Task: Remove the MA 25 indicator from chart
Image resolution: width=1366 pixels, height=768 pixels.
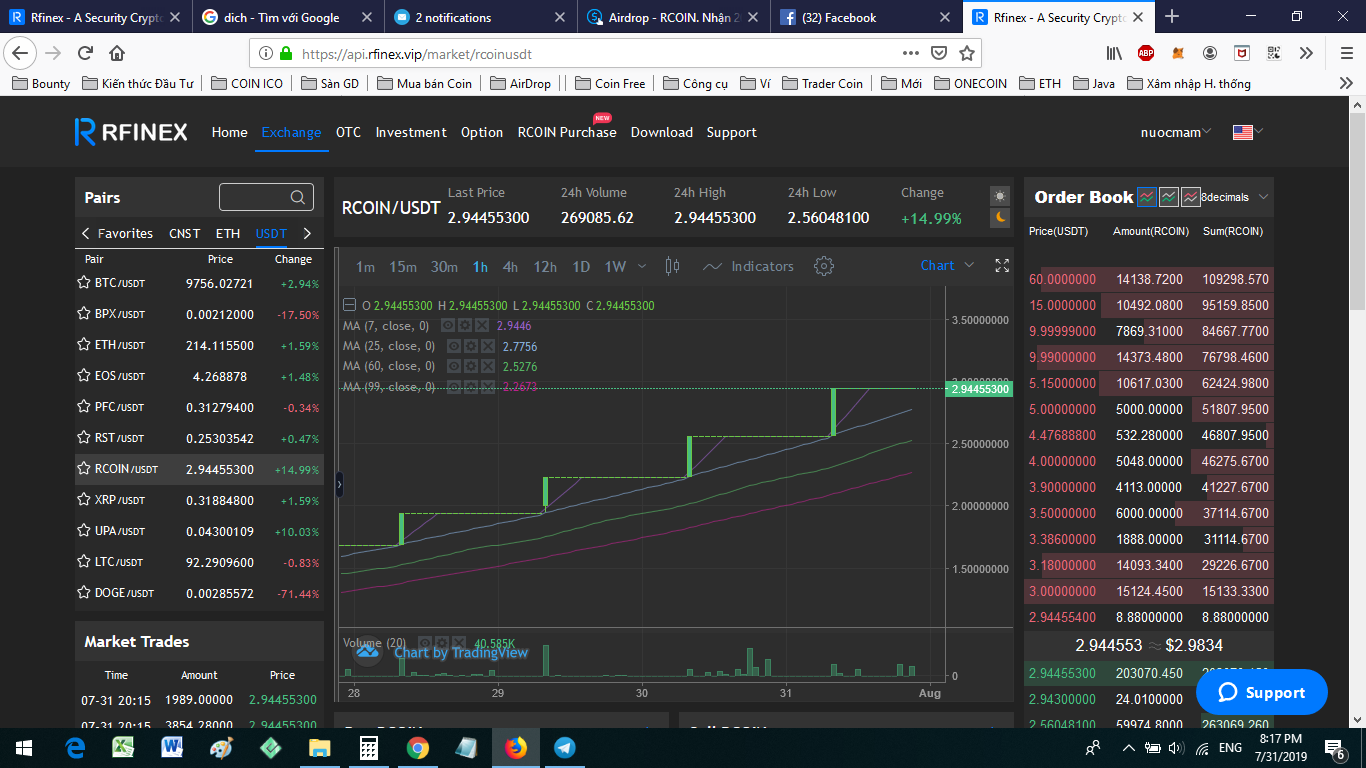Action: click(x=487, y=346)
